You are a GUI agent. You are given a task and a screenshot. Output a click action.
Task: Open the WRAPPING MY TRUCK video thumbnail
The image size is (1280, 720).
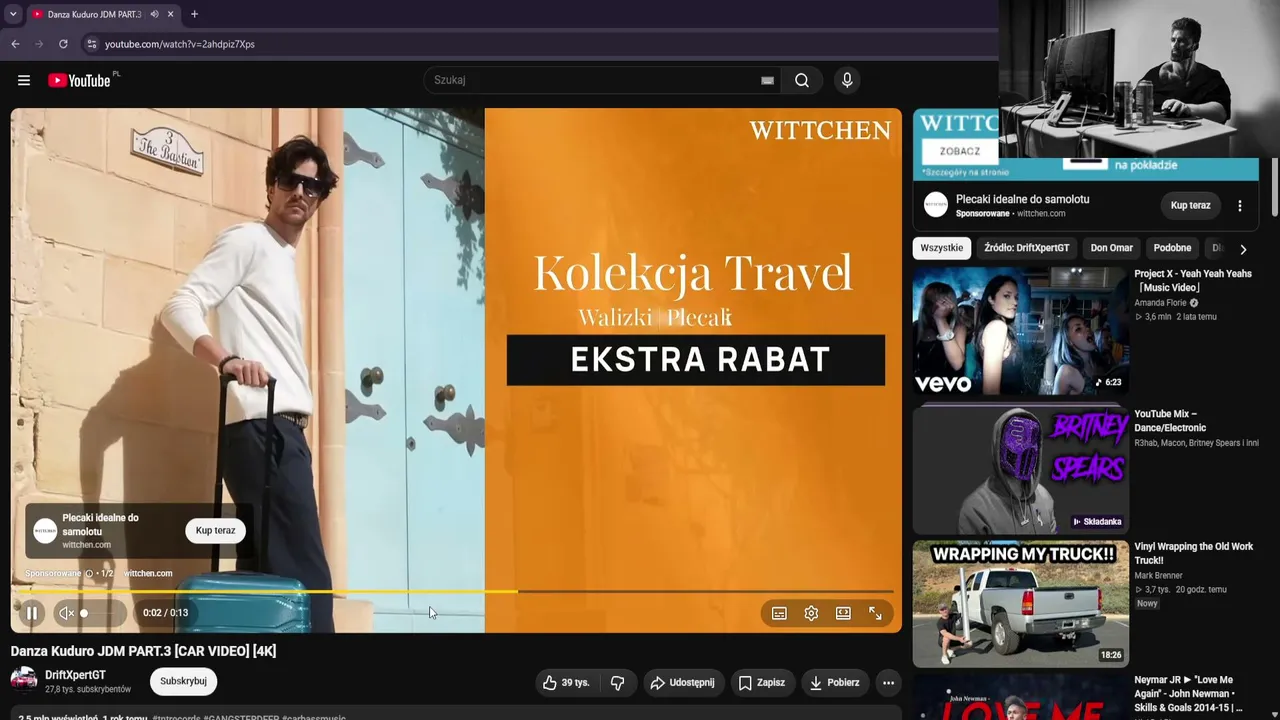point(1020,604)
